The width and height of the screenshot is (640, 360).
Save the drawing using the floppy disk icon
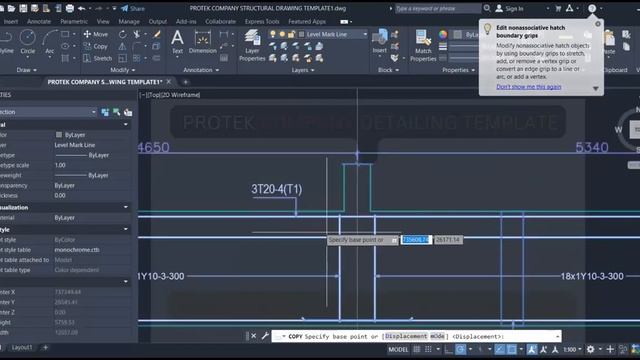pos(23,8)
